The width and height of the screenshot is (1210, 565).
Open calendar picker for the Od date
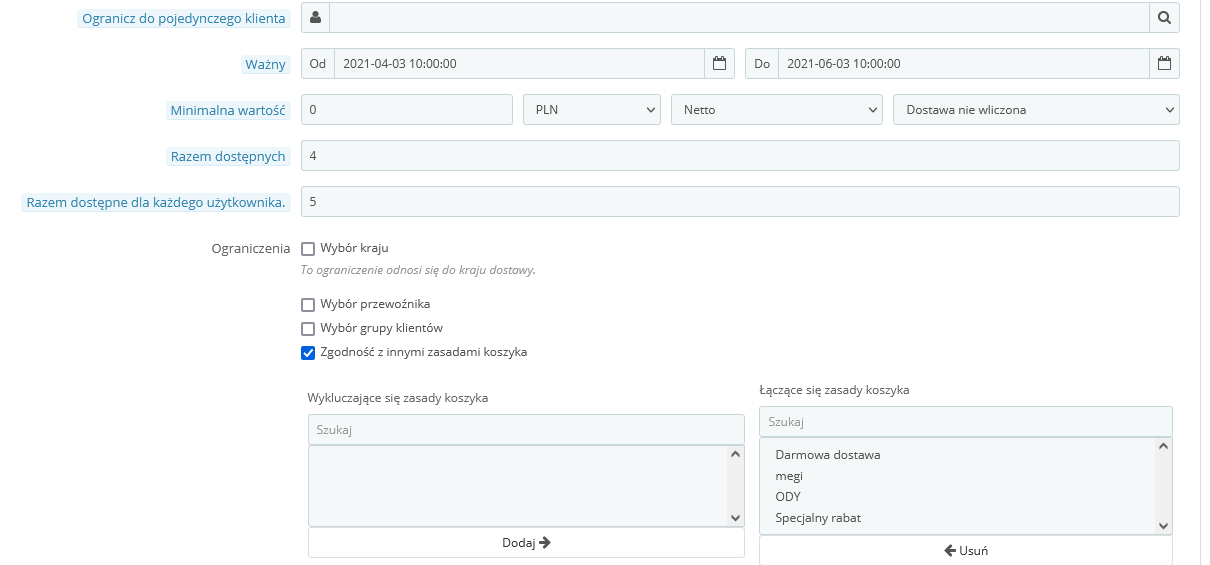(719, 63)
